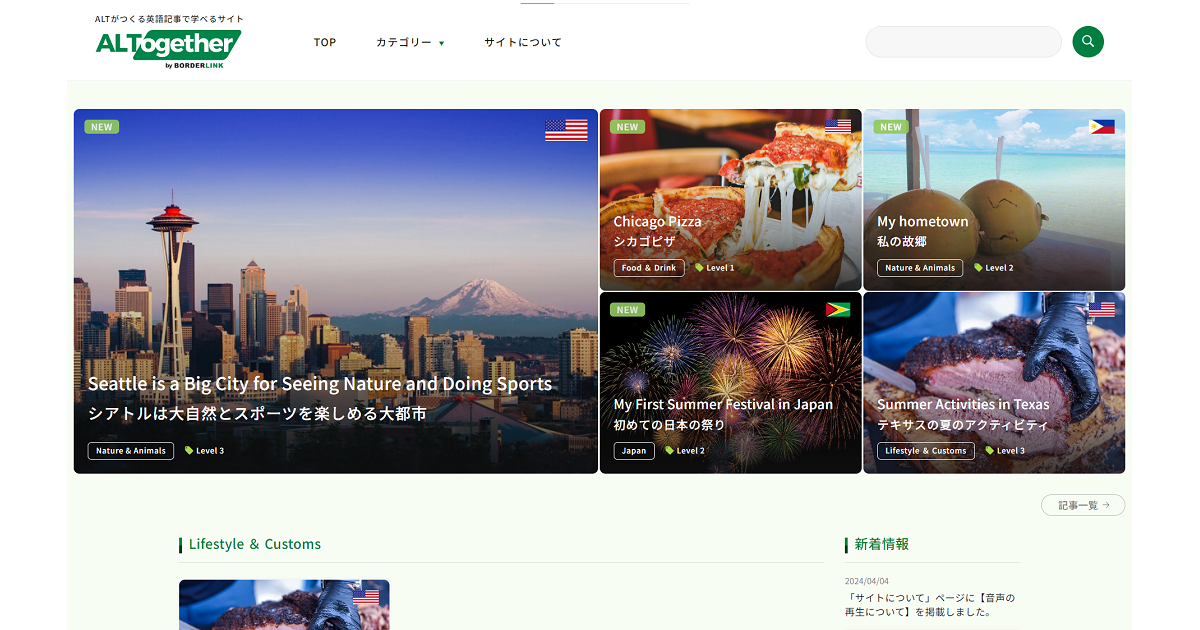Select Food & Drink tag on Chicago Pizza
Screen dimensions: 1200x630
[x=649, y=268]
